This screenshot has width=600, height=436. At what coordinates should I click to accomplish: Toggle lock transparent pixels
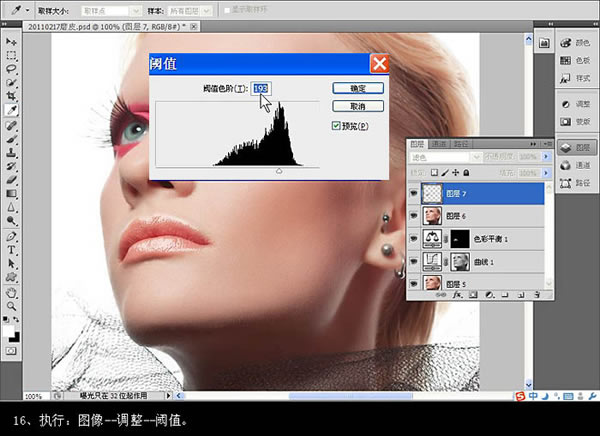click(x=434, y=173)
